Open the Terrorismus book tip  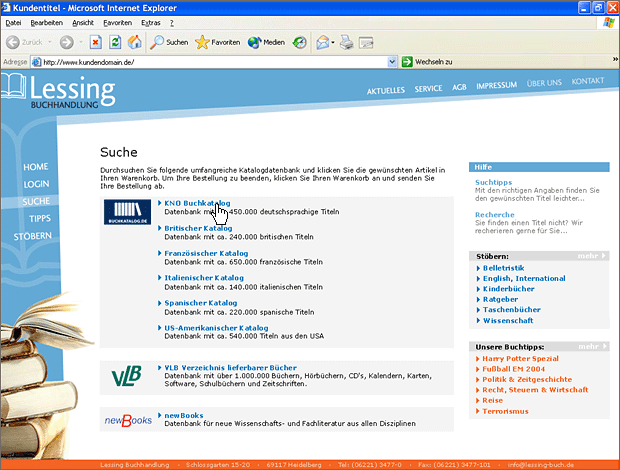coord(505,411)
